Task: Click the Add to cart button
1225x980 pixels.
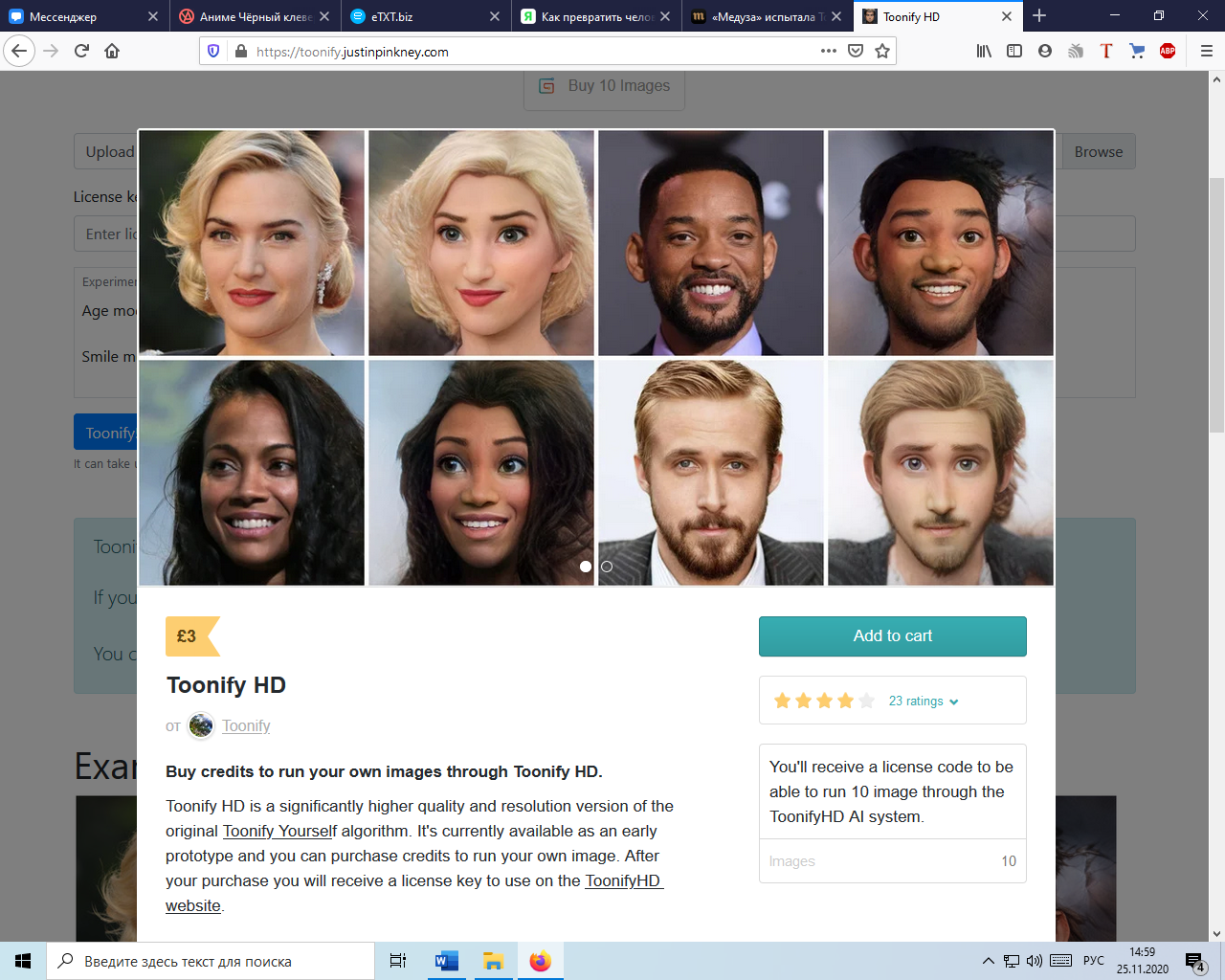Action: pos(892,636)
